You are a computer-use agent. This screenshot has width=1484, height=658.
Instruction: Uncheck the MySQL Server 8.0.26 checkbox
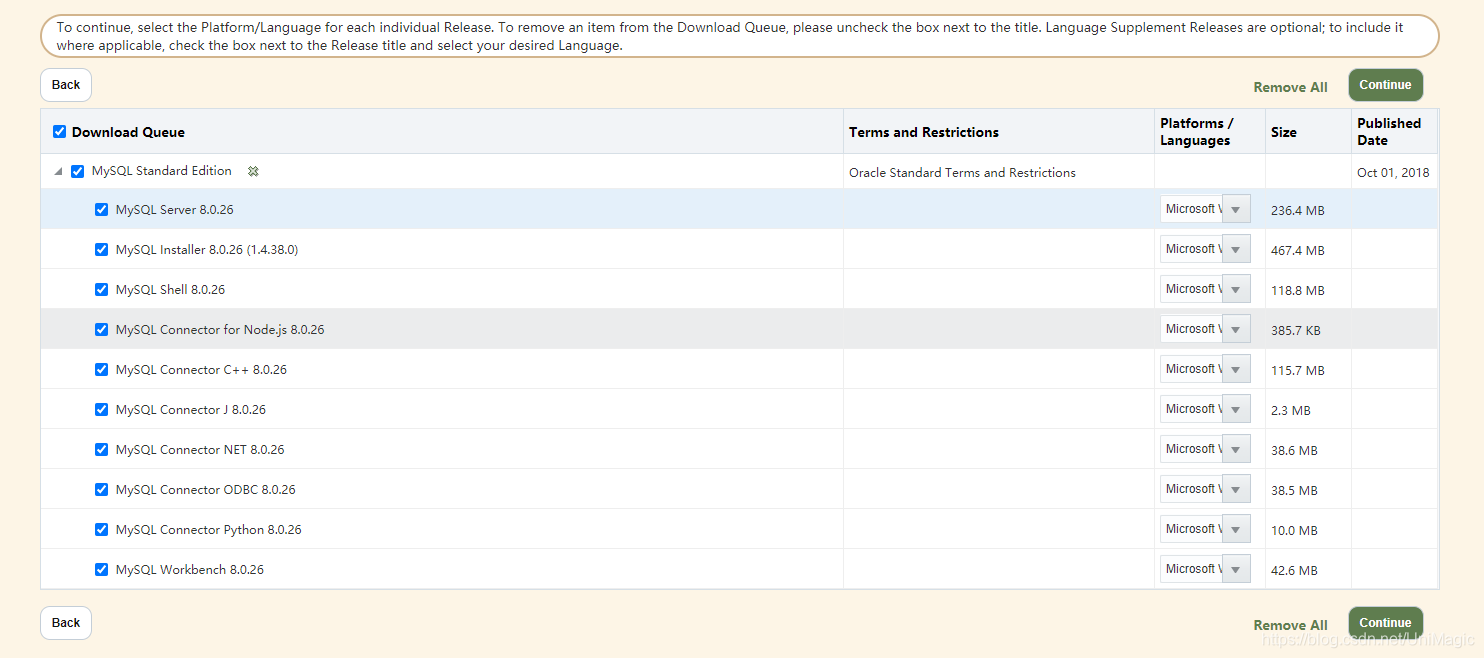click(101, 209)
